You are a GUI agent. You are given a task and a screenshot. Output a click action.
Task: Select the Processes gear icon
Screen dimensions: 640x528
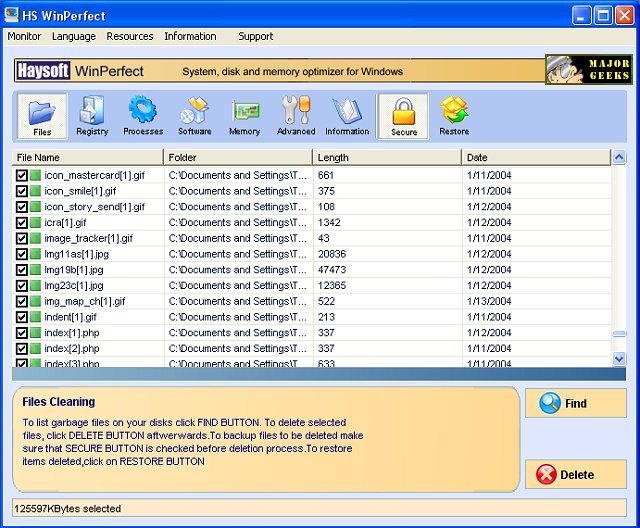click(143, 116)
